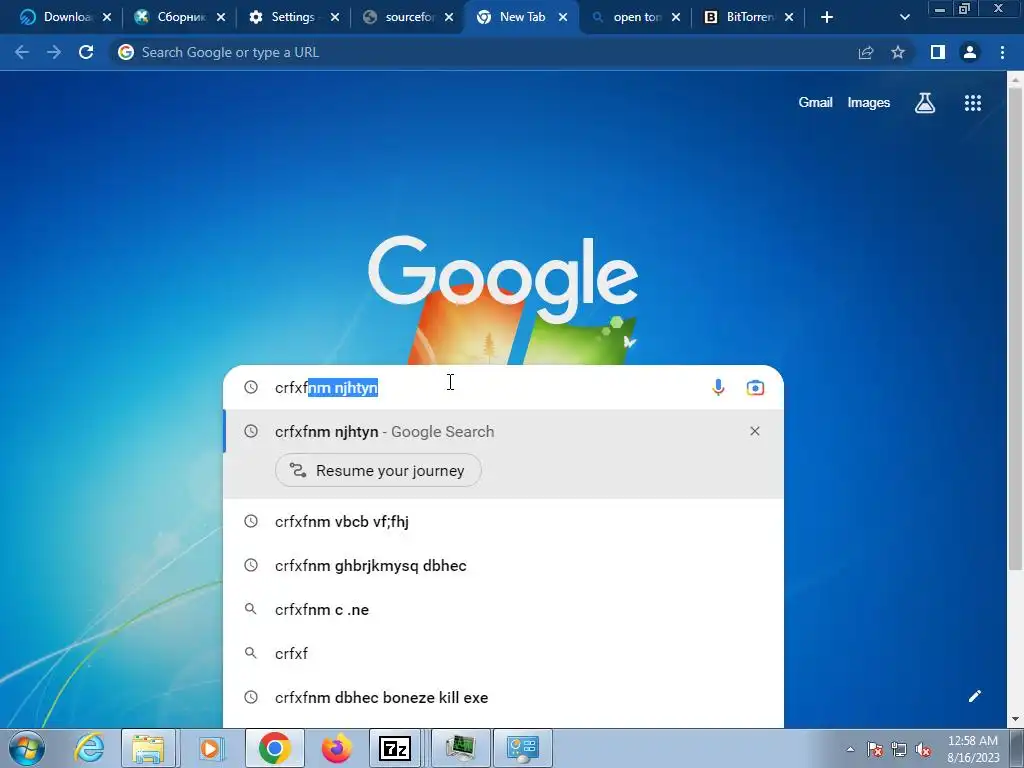This screenshot has width=1024, height=768.
Task: Select the 'crfxf' search suggestion
Action: 504,653
